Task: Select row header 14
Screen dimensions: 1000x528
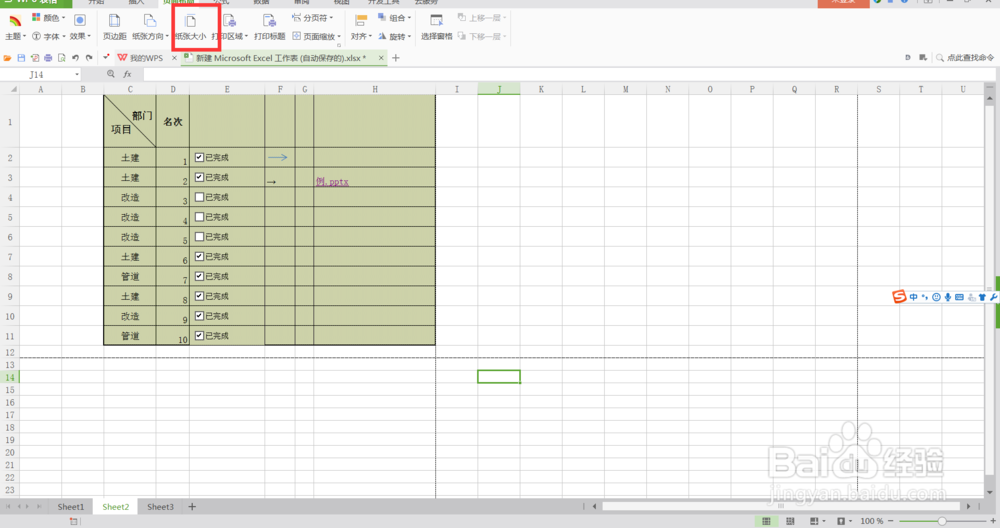Action: click(x=10, y=377)
